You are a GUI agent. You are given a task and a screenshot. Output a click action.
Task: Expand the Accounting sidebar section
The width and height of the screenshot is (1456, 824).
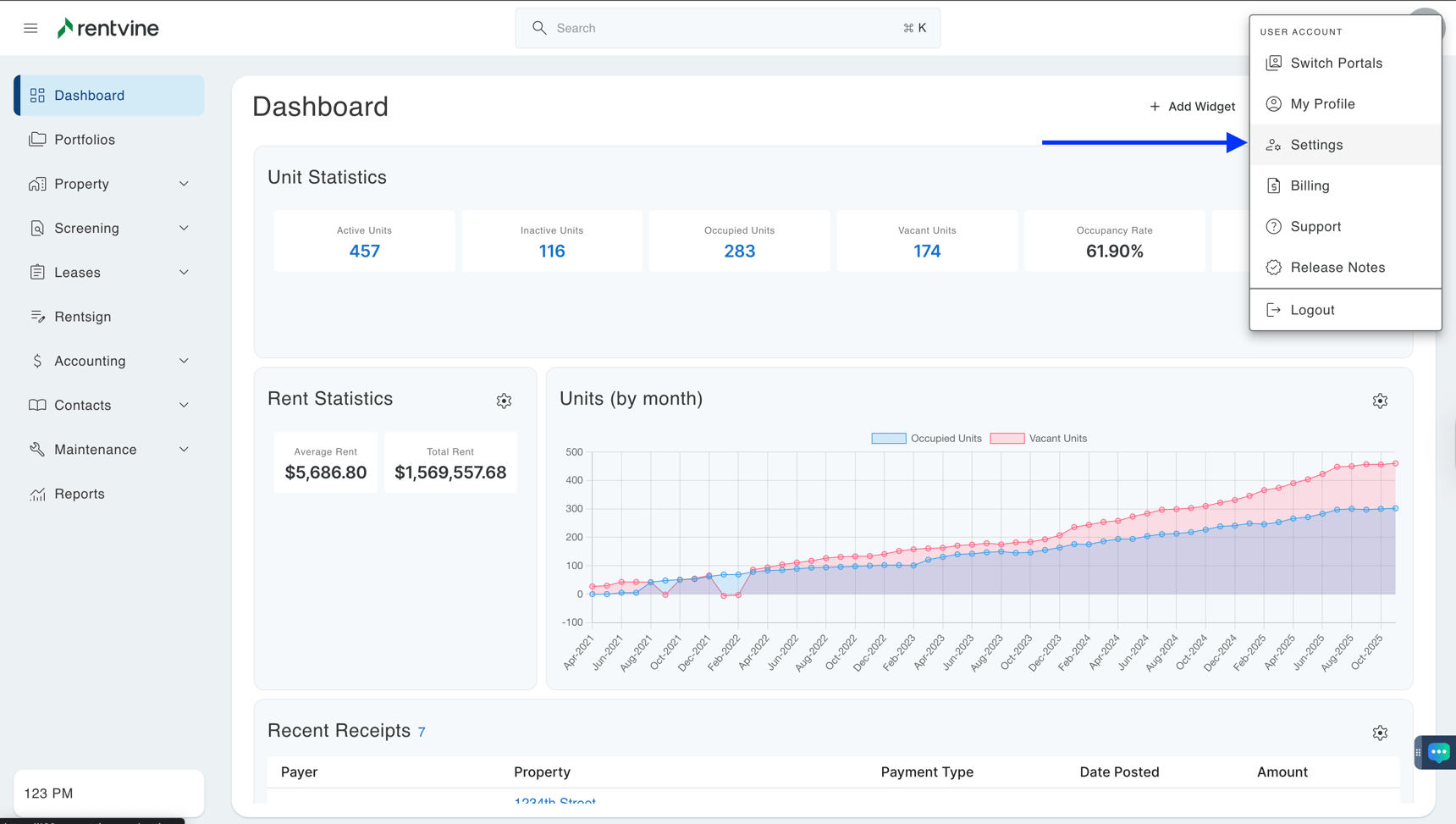(108, 361)
